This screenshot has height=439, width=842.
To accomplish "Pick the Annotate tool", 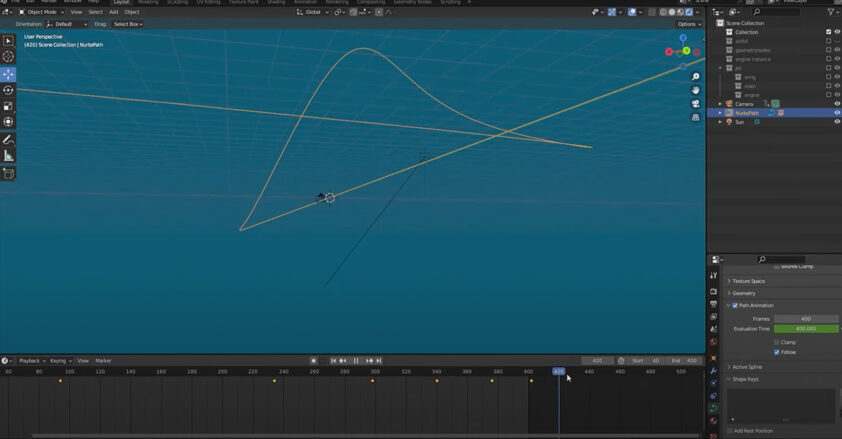I will point(8,140).
